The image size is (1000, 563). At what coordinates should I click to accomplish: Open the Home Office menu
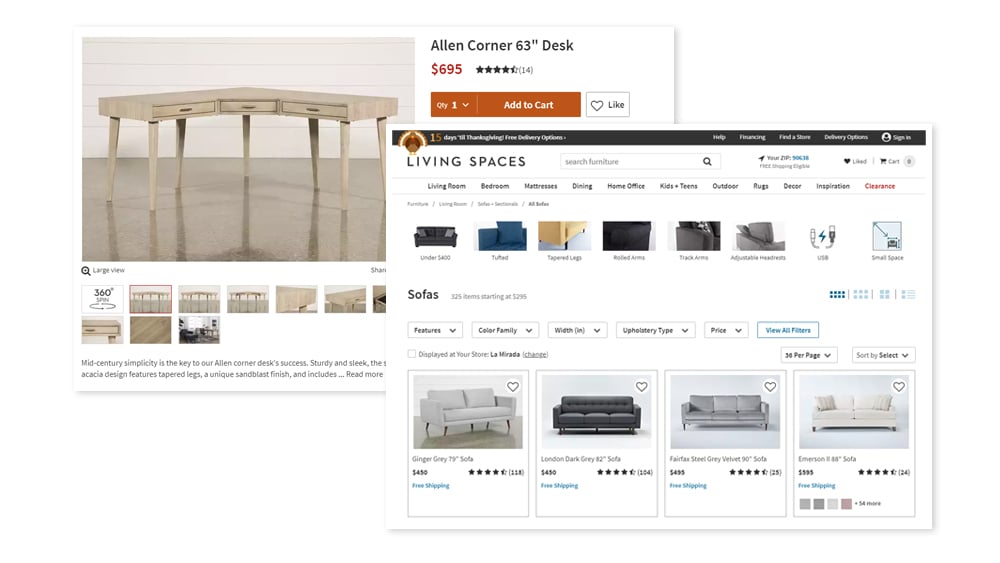626,186
